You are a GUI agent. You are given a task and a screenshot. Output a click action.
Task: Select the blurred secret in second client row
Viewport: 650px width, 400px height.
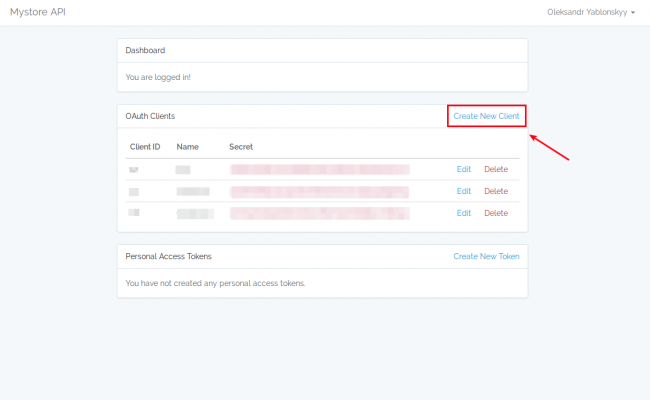click(x=320, y=192)
